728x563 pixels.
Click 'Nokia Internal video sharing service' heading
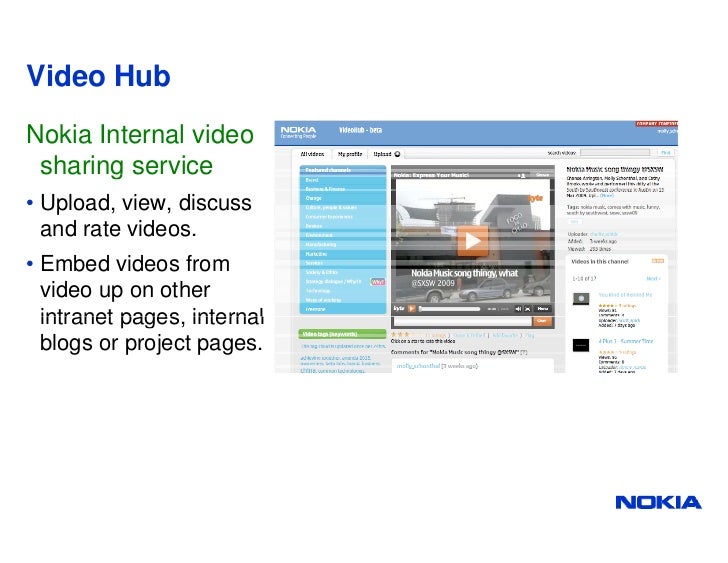[x=140, y=149]
